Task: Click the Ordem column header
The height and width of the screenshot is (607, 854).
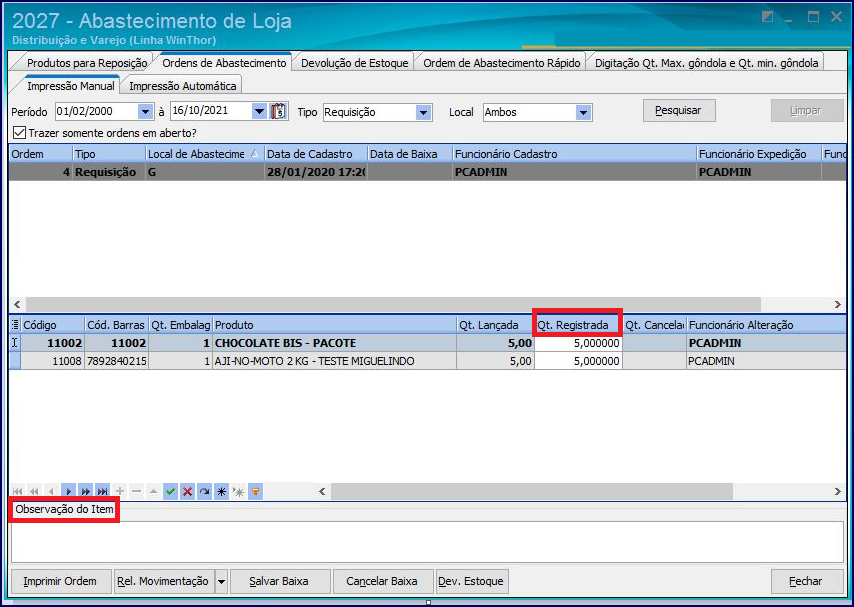Action: (40, 154)
